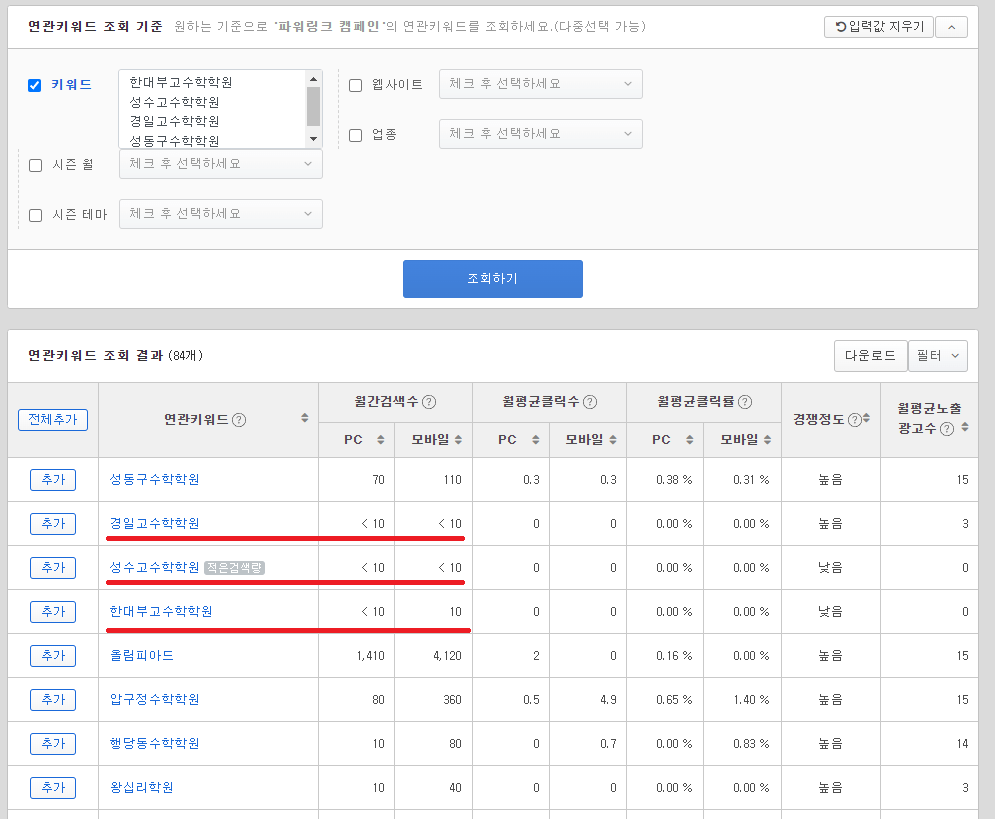Sort by 월간검색수 모바일 column
This screenshot has height=819, width=995.
point(458,440)
